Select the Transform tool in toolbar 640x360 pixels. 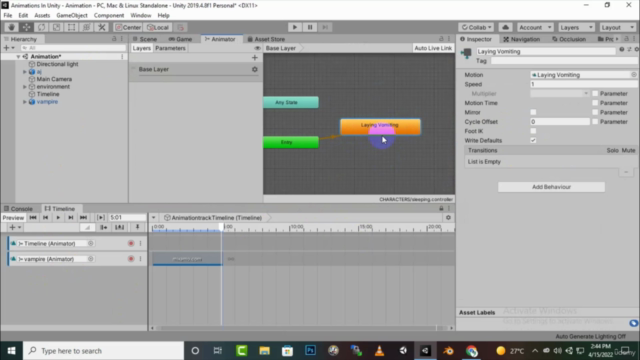87,27
